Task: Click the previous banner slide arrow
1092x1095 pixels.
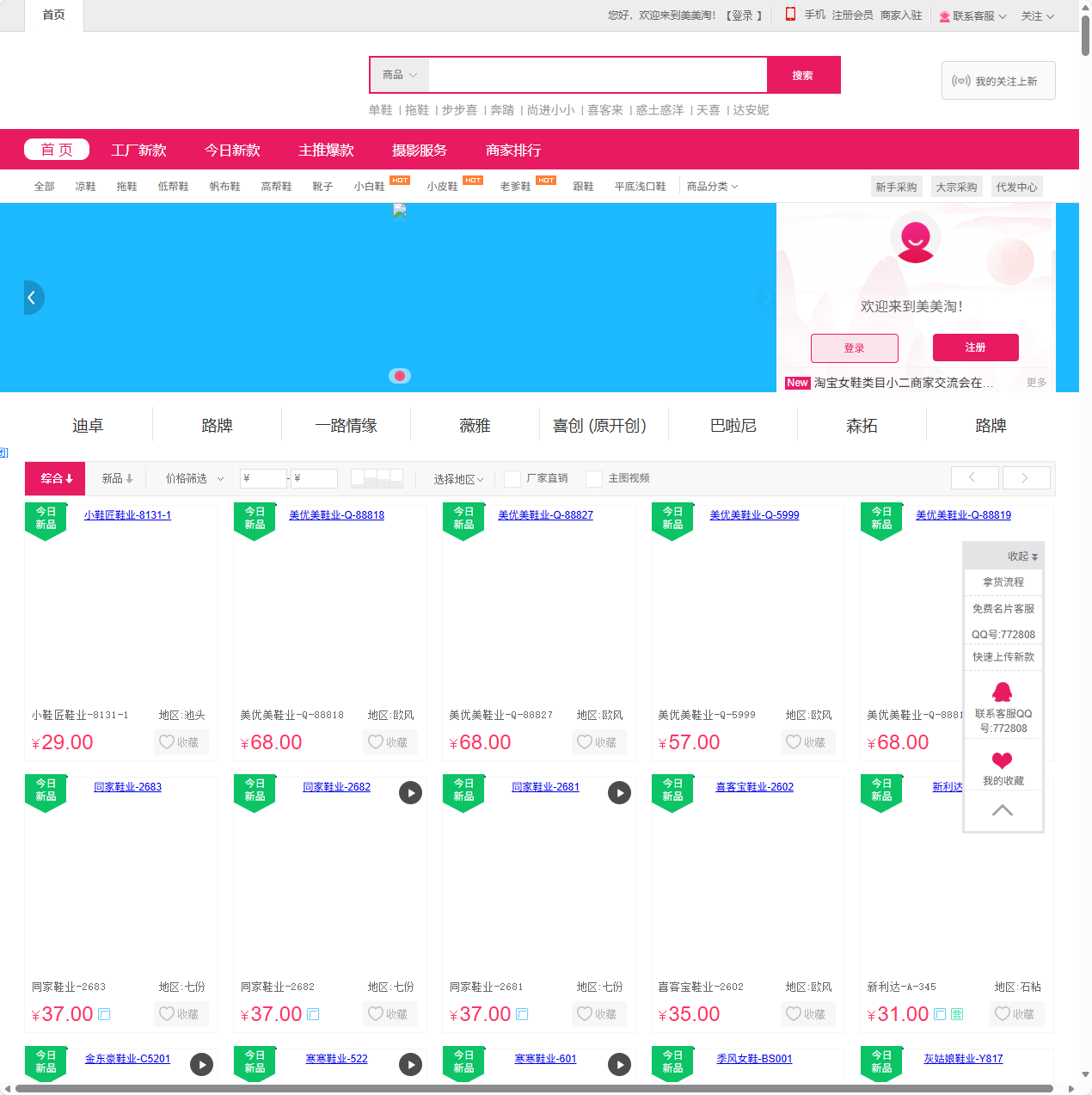Action: click(32, 298)
